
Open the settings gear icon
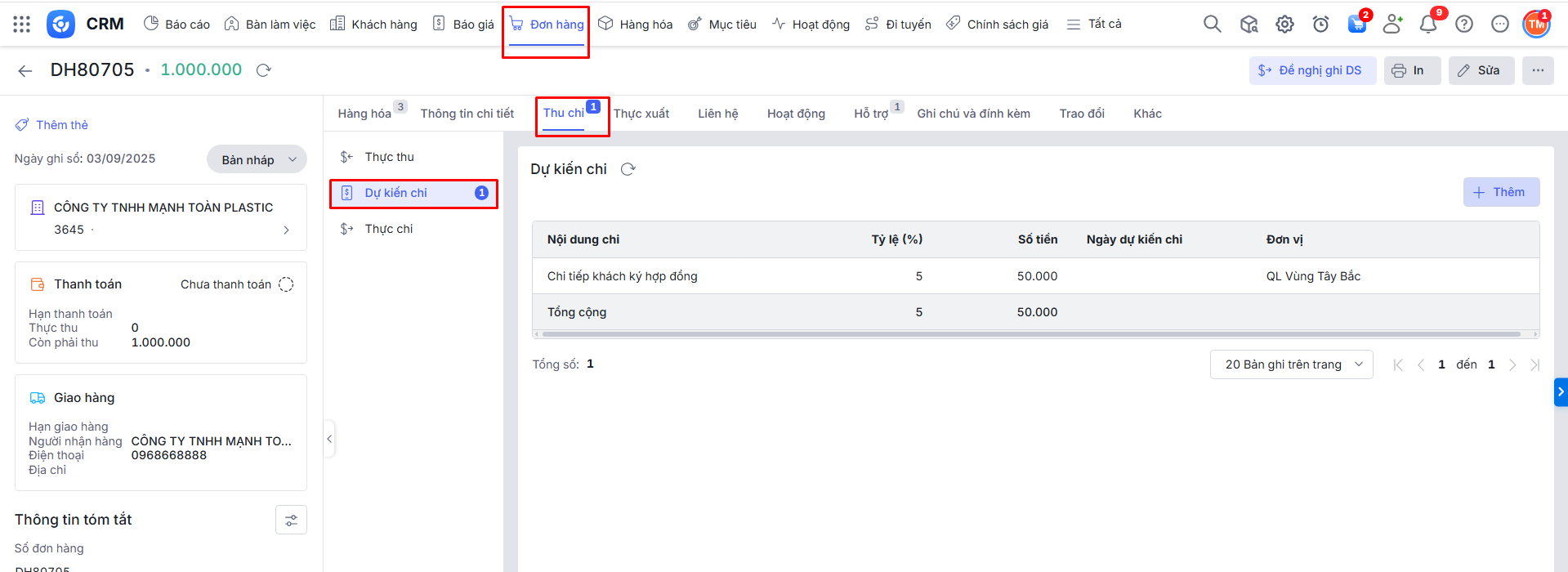coord(1284,25)
